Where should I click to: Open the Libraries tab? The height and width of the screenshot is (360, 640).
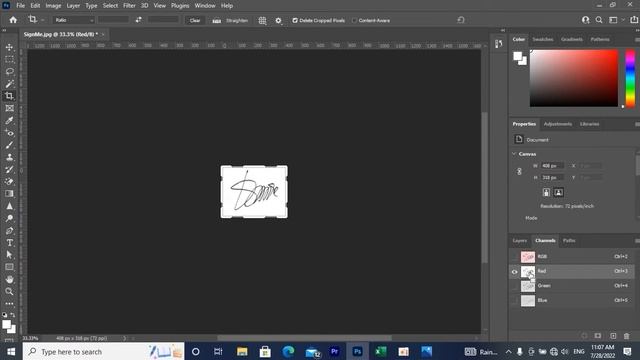pos(589,124)
